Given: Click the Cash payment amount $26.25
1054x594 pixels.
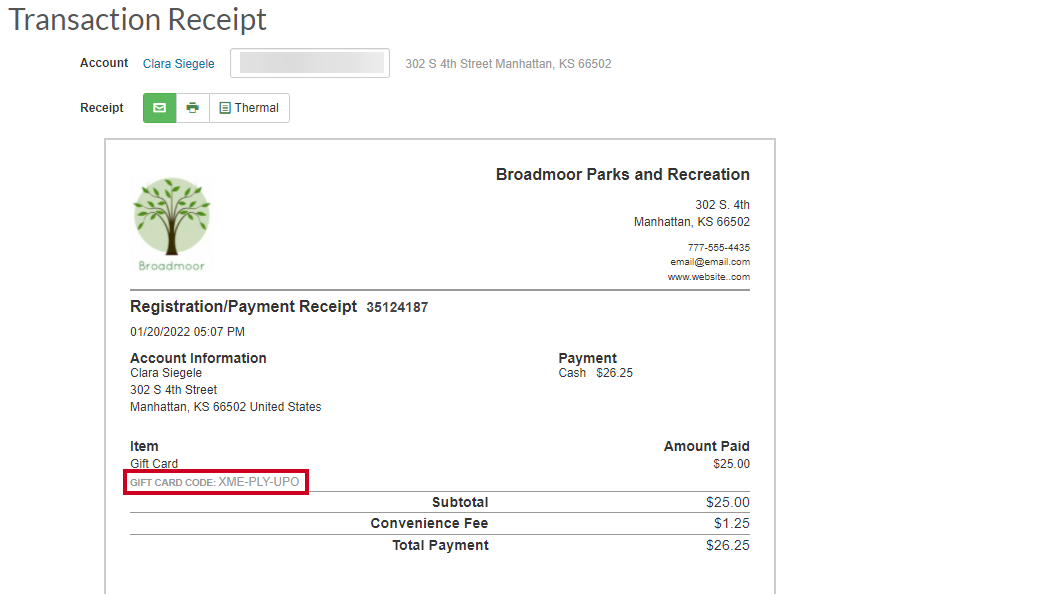Looking at the screenshot, I should 614,373.
